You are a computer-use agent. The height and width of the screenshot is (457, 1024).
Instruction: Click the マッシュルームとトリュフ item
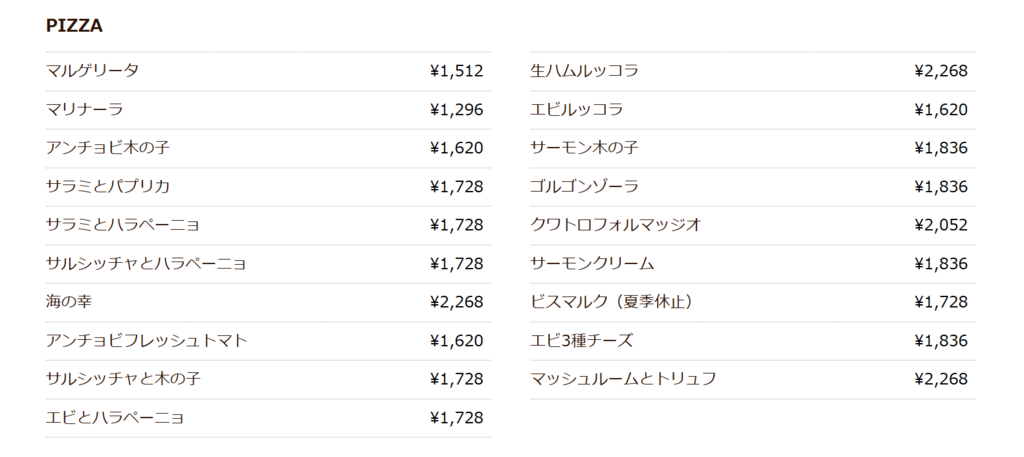point(623,379)
